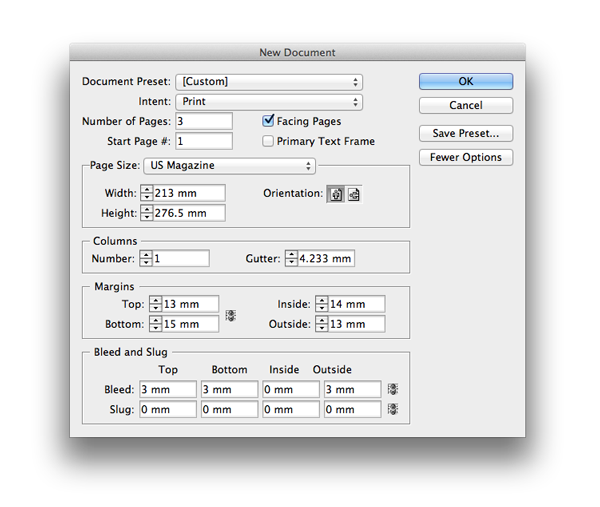Screen dimensions: 600x507
Task: Click Number of Pages field
Action: coord(204,121)
